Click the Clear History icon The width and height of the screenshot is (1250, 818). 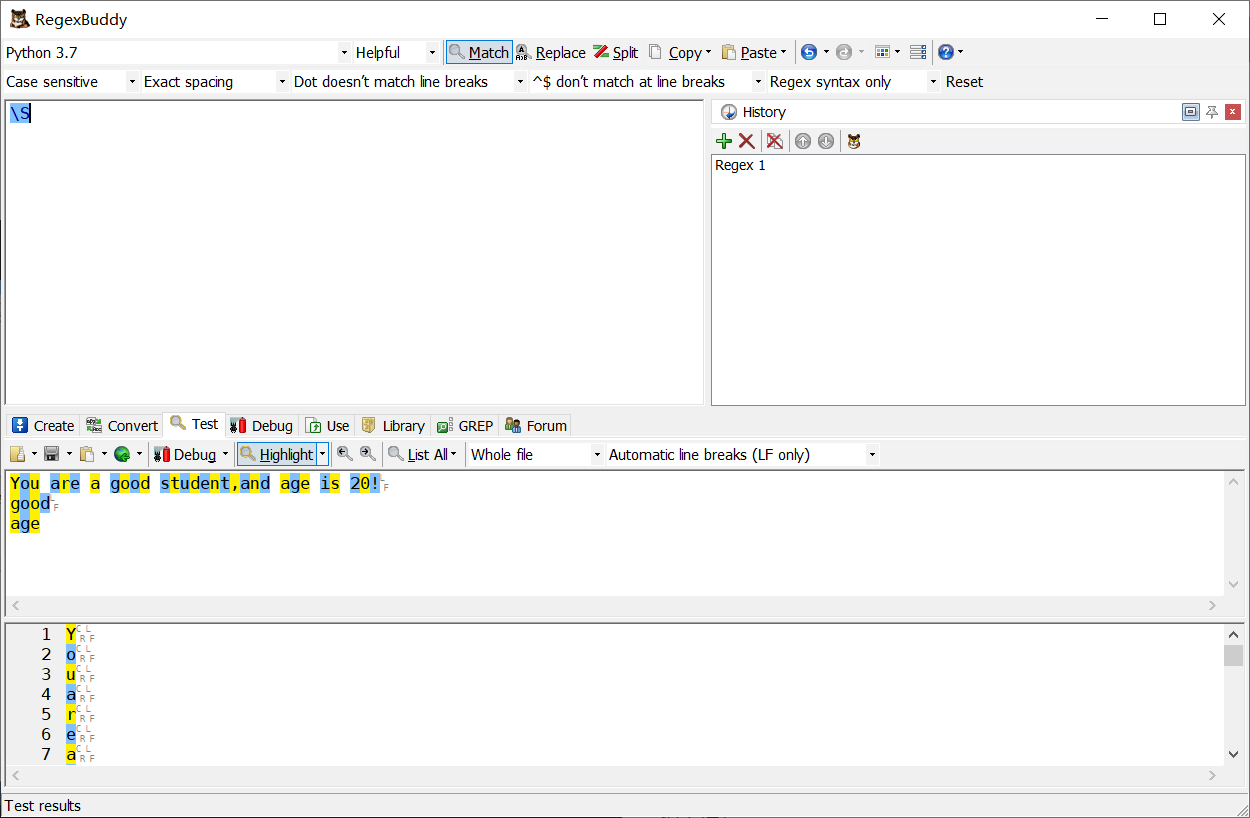tap(775, 141)
